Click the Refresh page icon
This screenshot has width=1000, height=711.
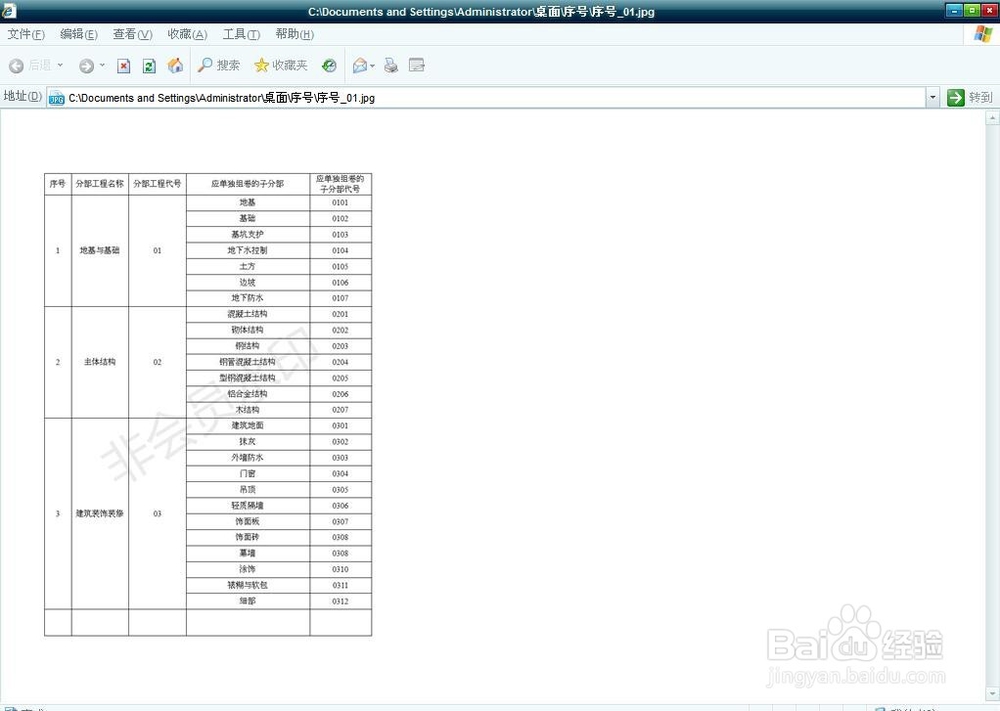click(149, 66)
